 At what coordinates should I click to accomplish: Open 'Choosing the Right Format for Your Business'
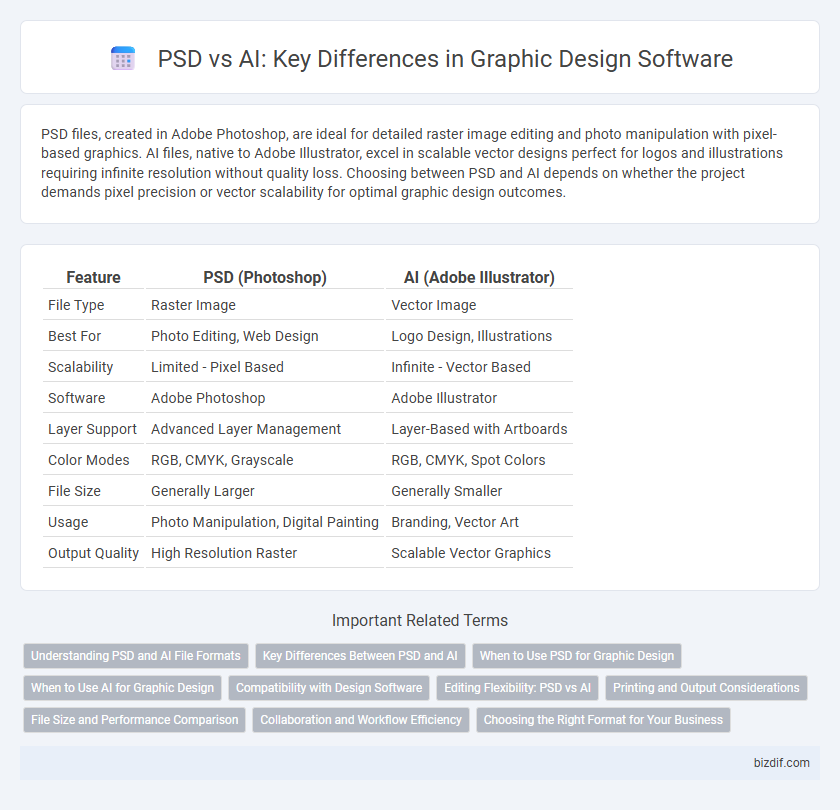tap(603, 720)
